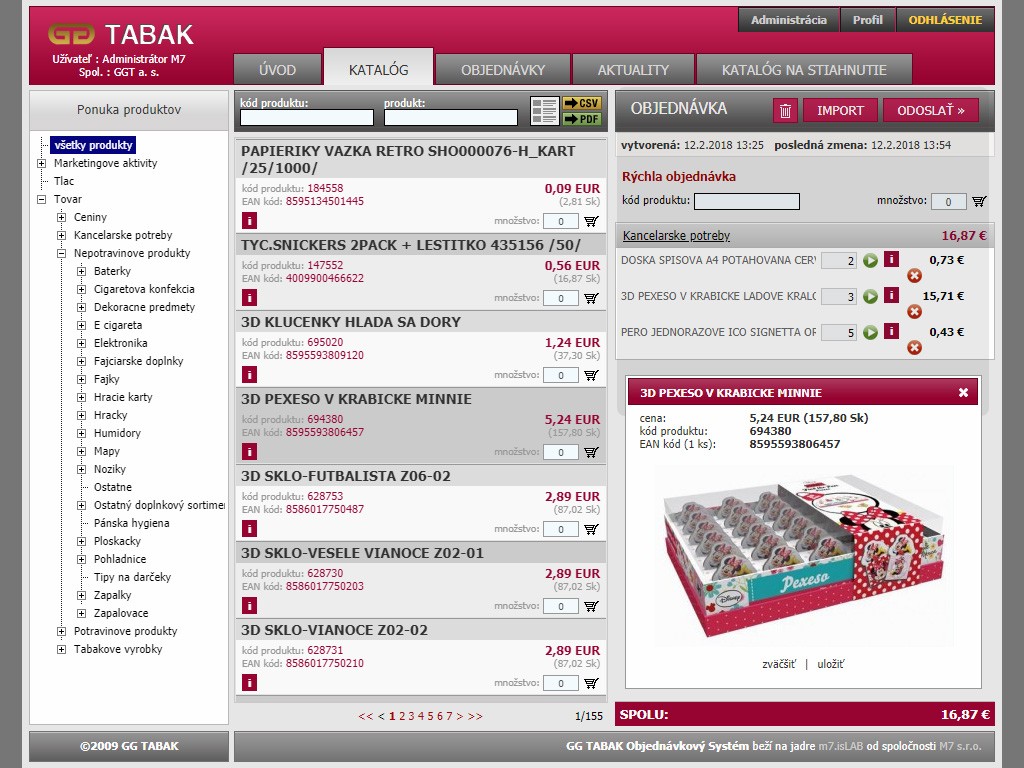Image resolution: width=1024 pixels, height=768 pixels.
Task: Switch to OBJEDNÁVKY tab
Action: pyautogui.click(x=503, y=70)
